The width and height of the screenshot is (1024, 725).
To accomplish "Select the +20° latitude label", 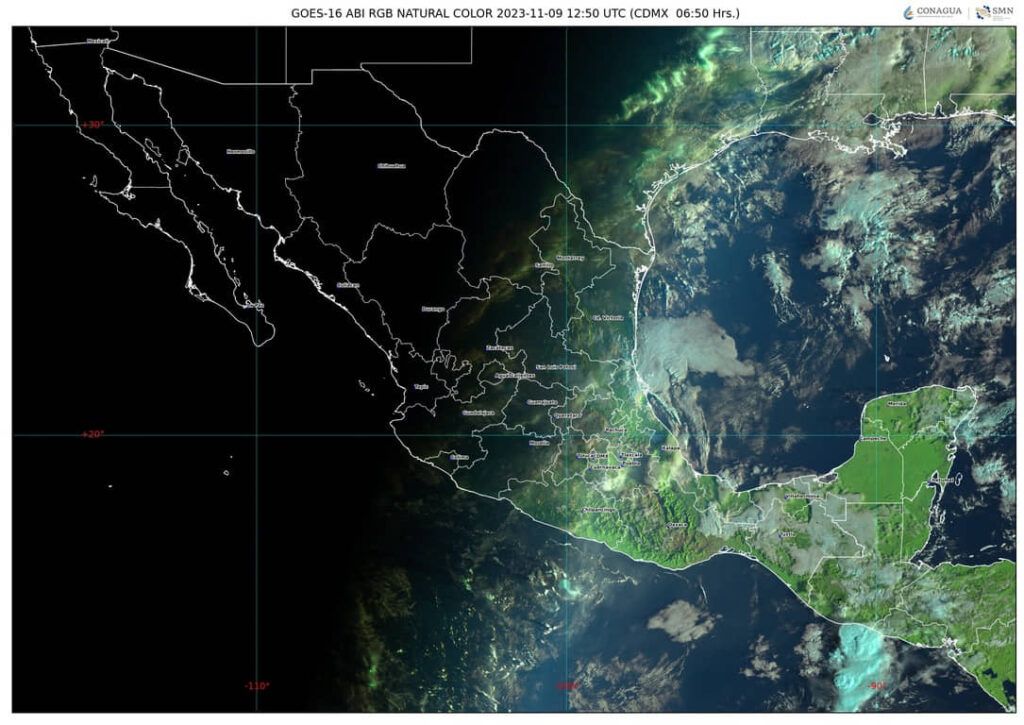I will pos(92,435).
